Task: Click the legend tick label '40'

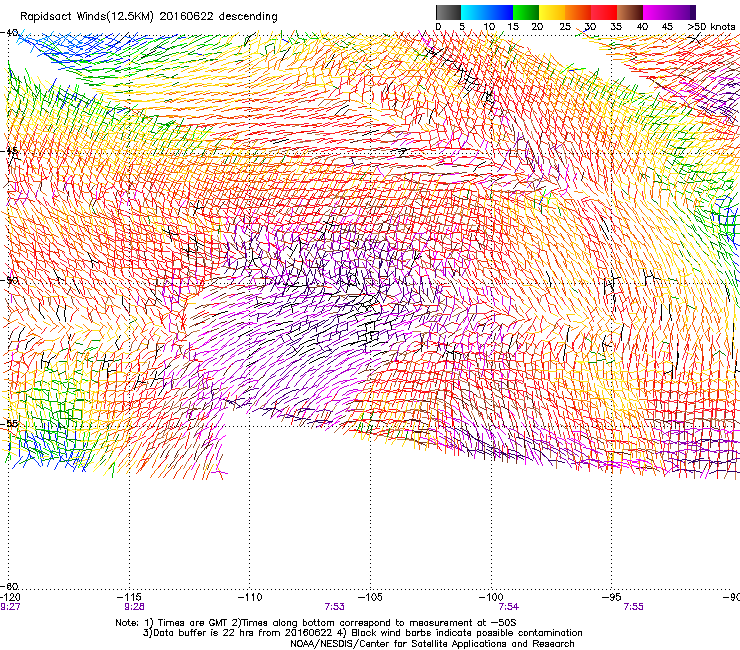Action: [642, 27]
